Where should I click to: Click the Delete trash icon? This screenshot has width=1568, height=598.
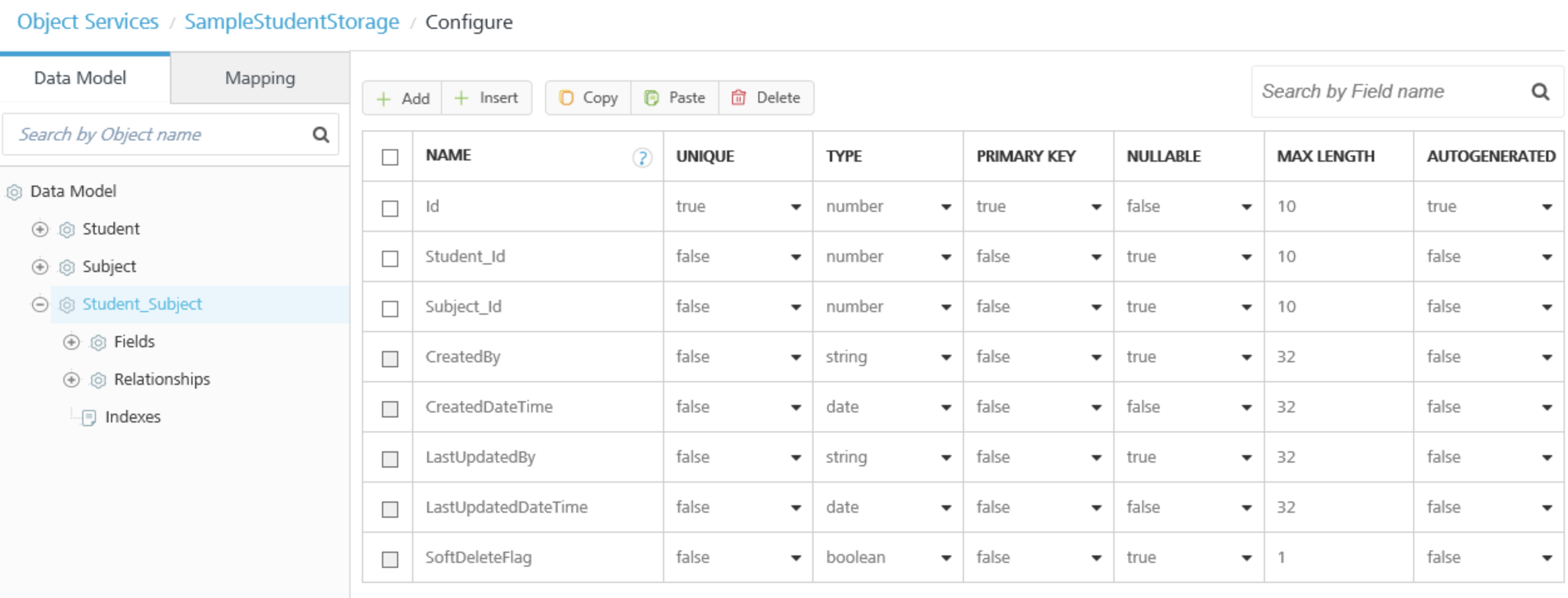[739, 98]
